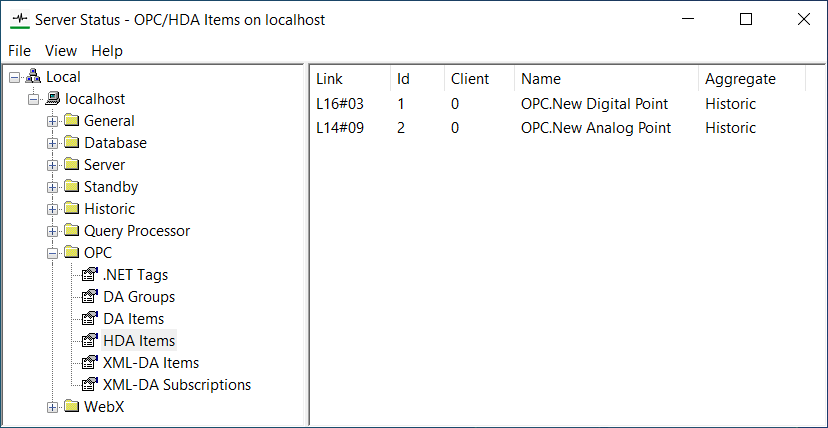
Task: Select the Query Processor tree item
Action: pyautogui.click(x=137, y=231)
